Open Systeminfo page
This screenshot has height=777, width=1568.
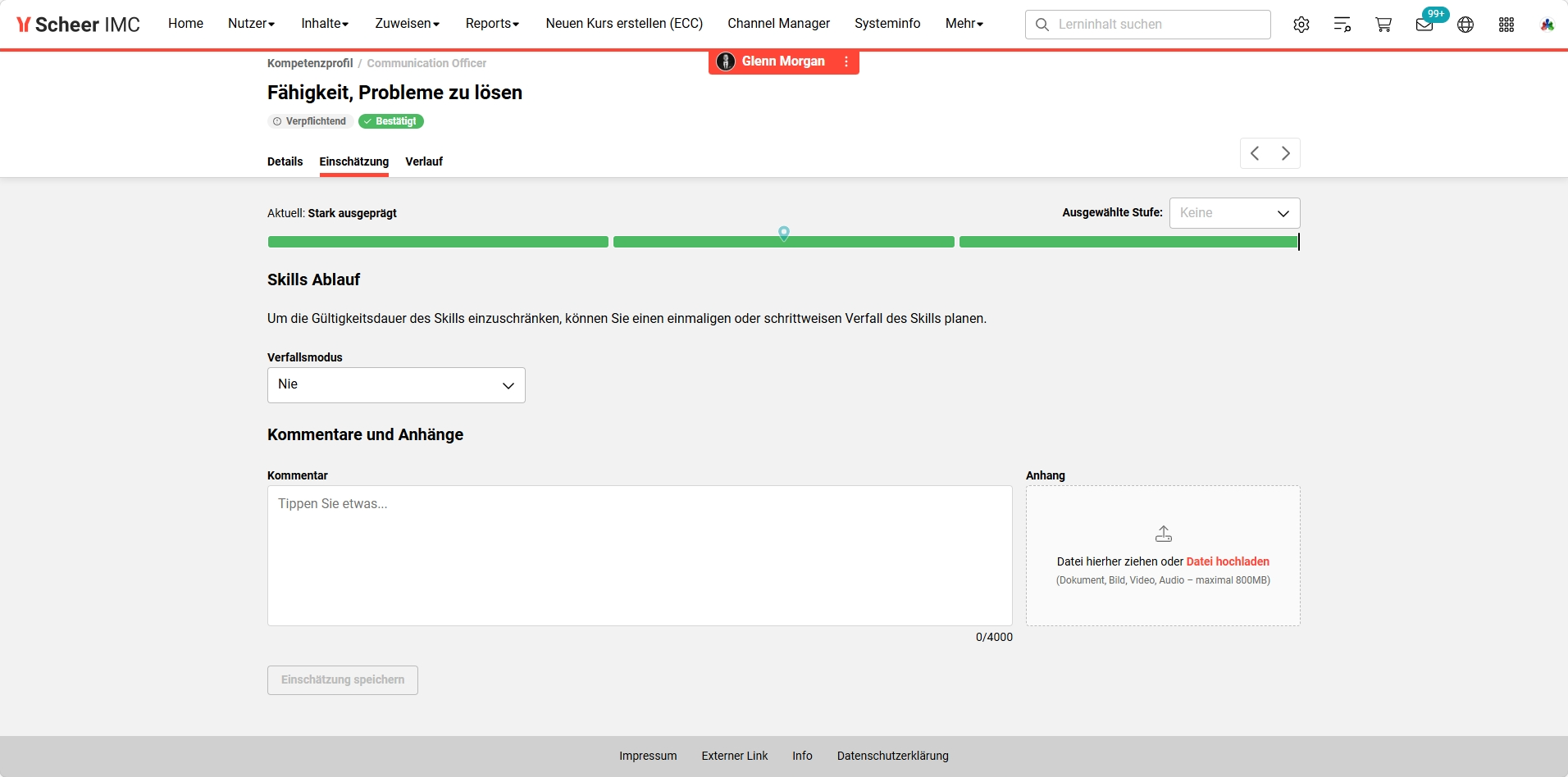pos(887,24)
